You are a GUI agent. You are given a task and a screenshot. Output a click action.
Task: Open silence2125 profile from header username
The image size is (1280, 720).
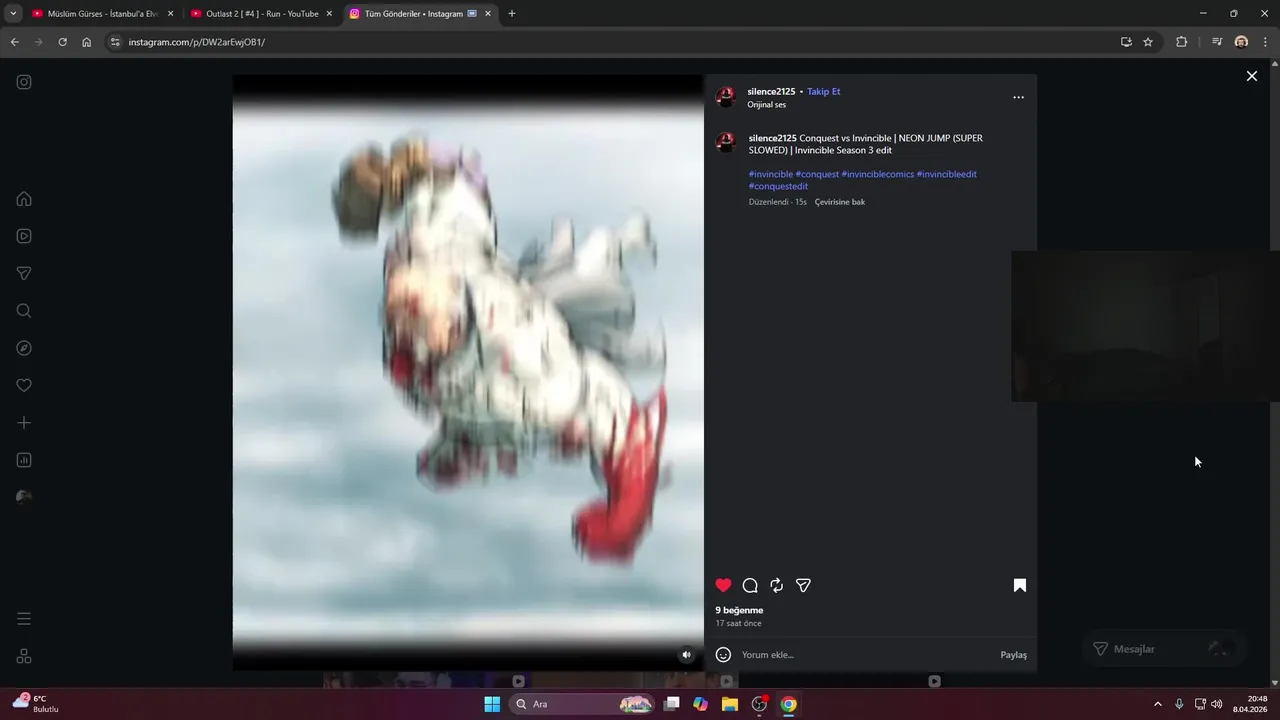click(771, 91)
